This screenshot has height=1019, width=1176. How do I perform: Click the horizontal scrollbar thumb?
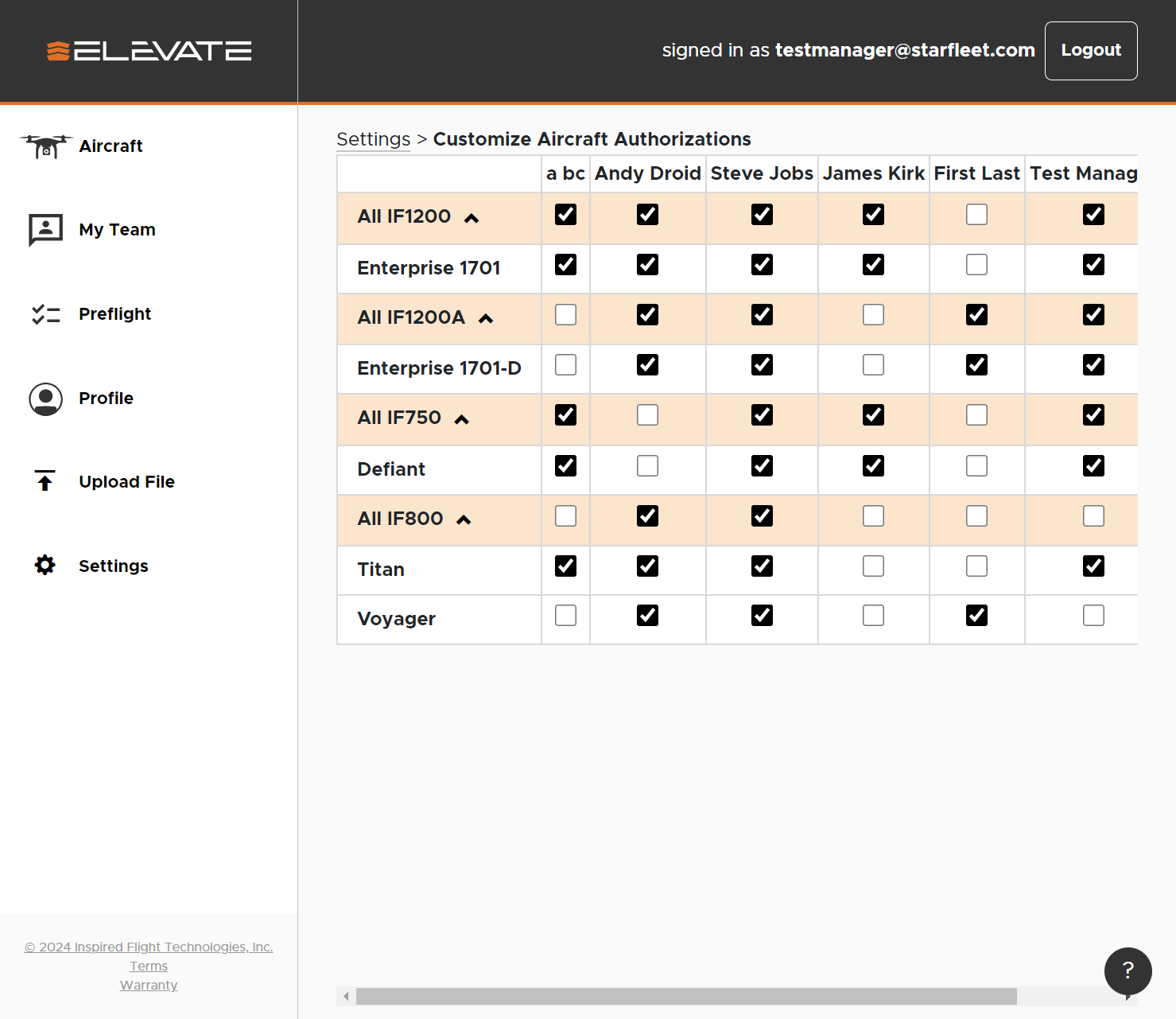pos(685,996)
